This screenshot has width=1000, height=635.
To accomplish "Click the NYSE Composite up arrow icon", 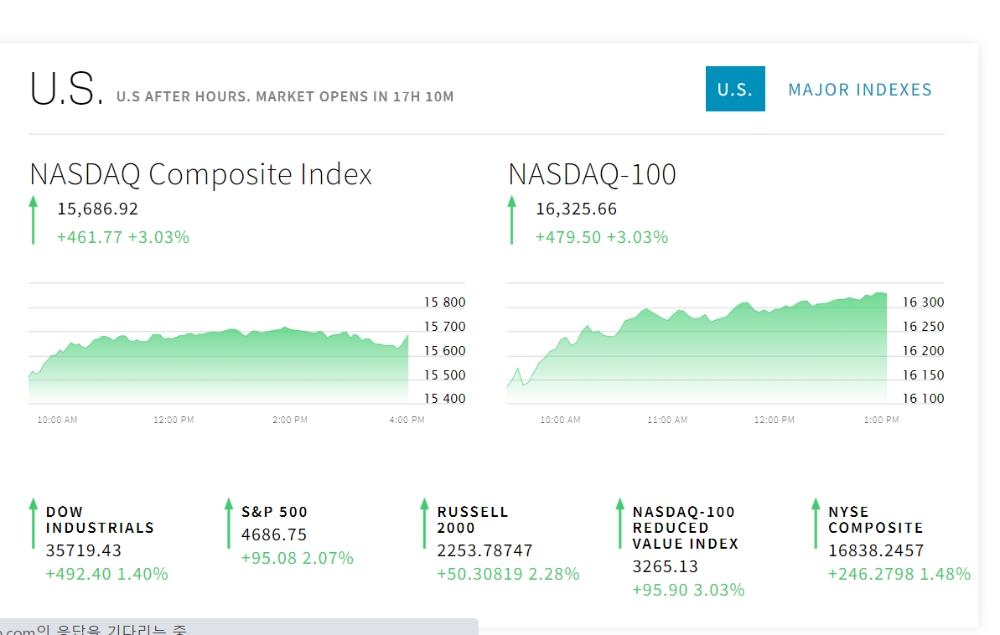I will pyautogui.click(x=815, y=523).
